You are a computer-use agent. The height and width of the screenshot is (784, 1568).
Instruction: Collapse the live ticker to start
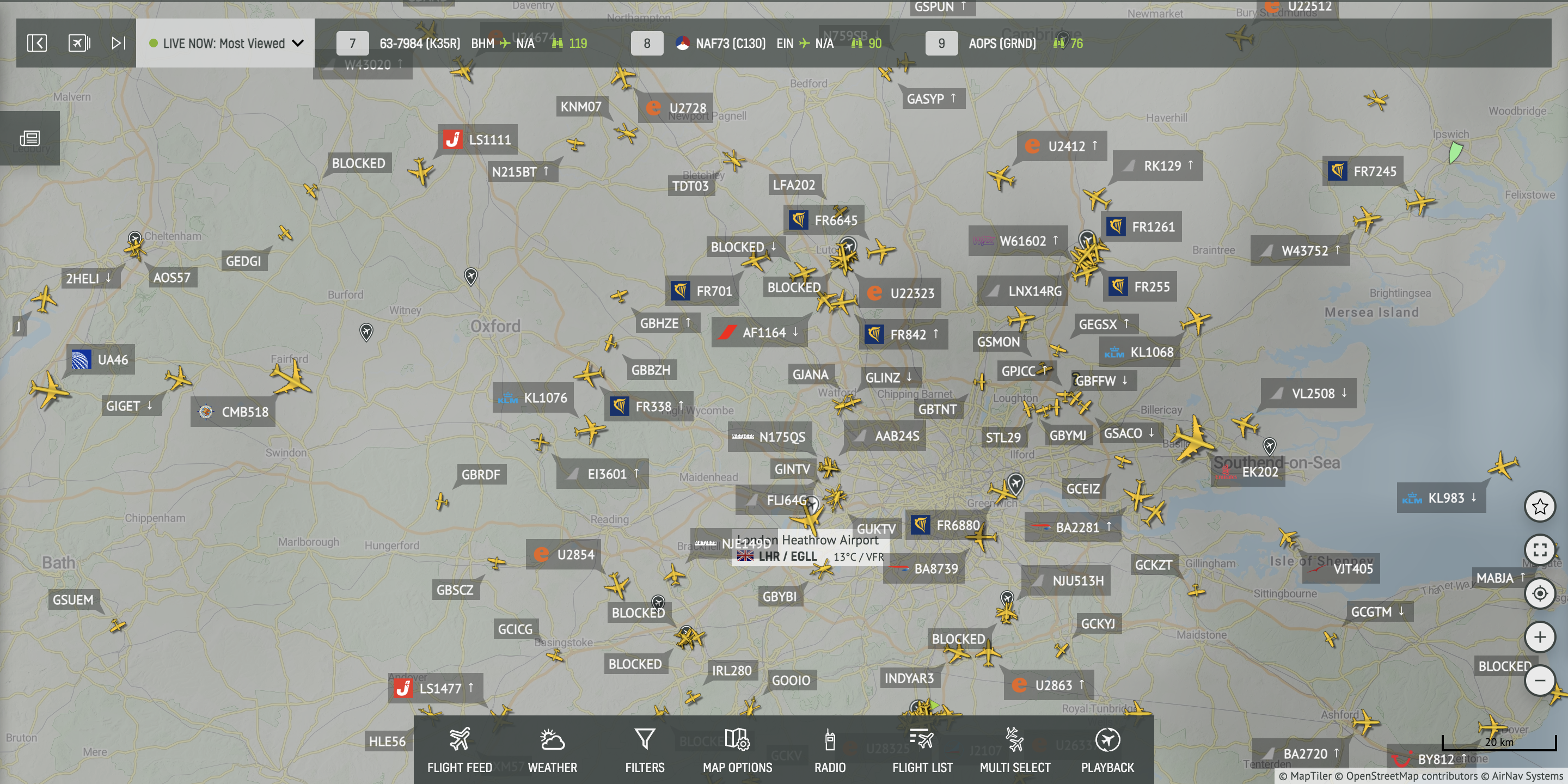[x=36, y=42]
